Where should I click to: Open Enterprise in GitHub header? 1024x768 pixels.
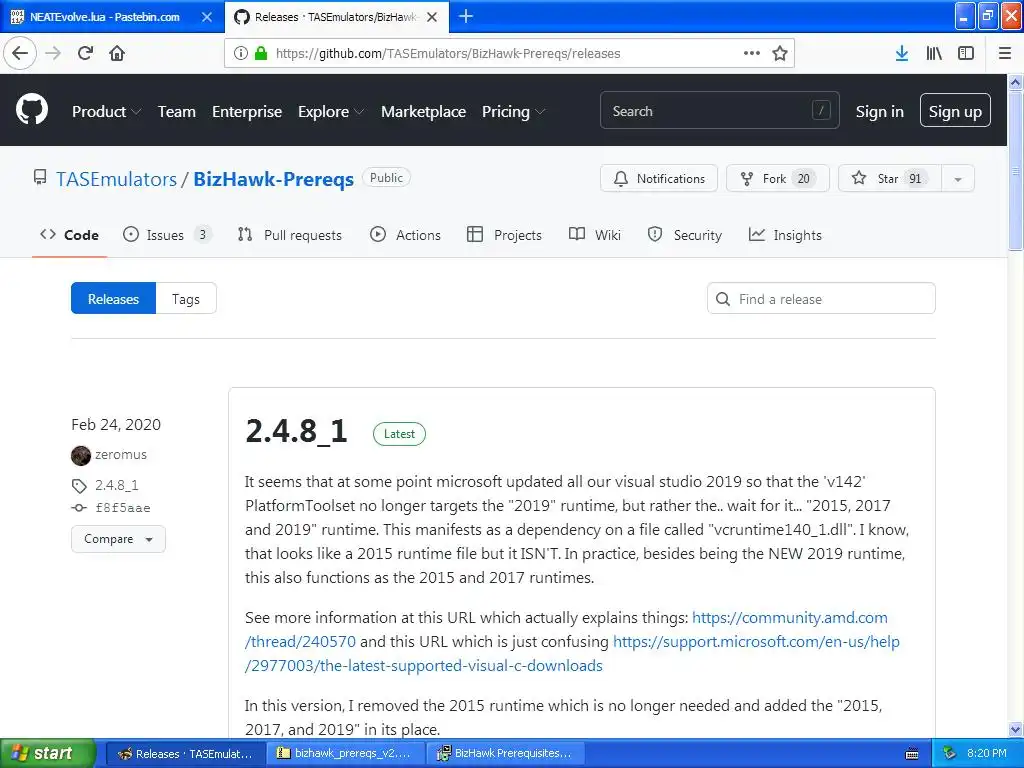pos(247,112)
